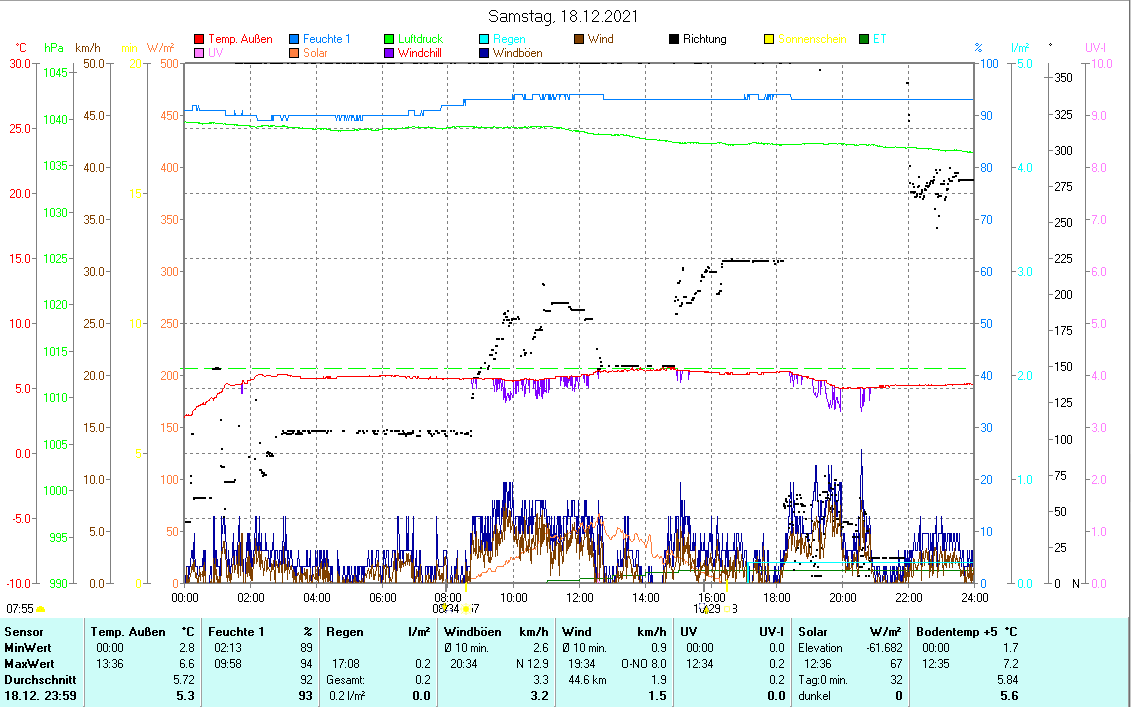
Task: Click the hPa axis unit label
Action: coord(53,48)
